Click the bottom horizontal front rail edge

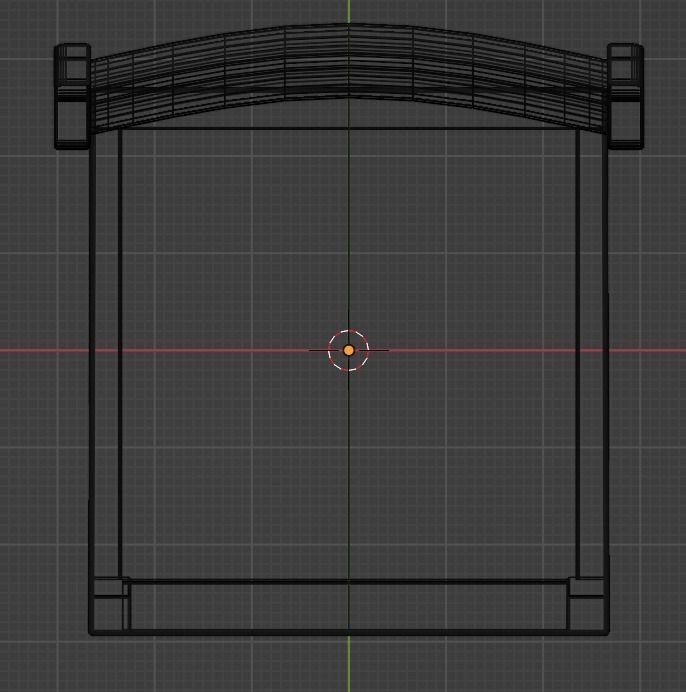349,632
